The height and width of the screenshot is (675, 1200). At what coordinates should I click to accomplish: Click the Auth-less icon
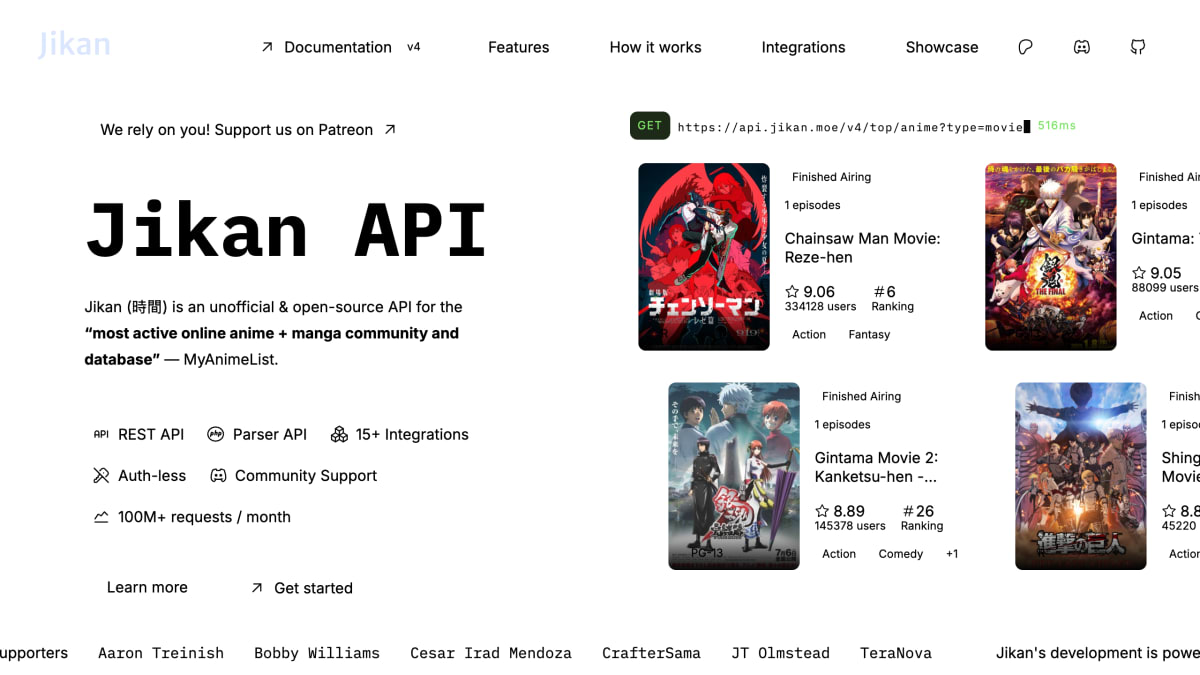101,475
